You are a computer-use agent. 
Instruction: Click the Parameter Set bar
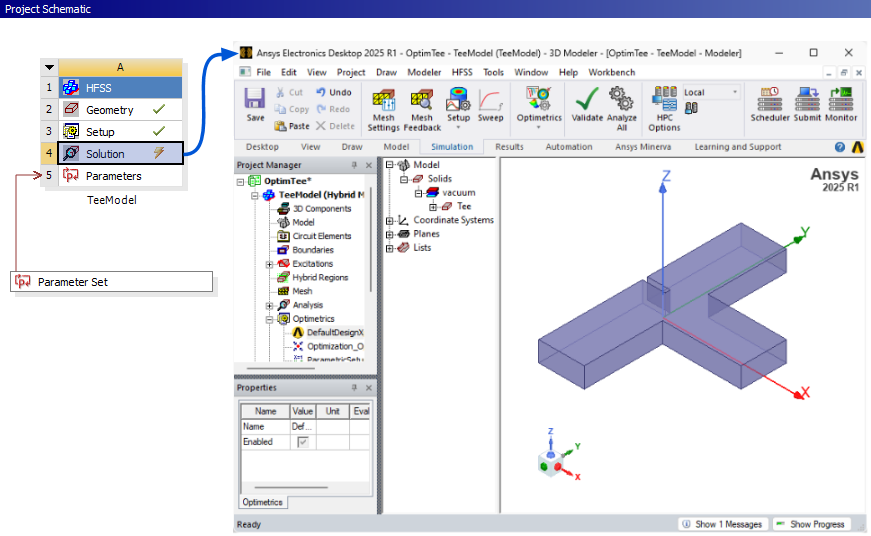[x=112, y=282]
